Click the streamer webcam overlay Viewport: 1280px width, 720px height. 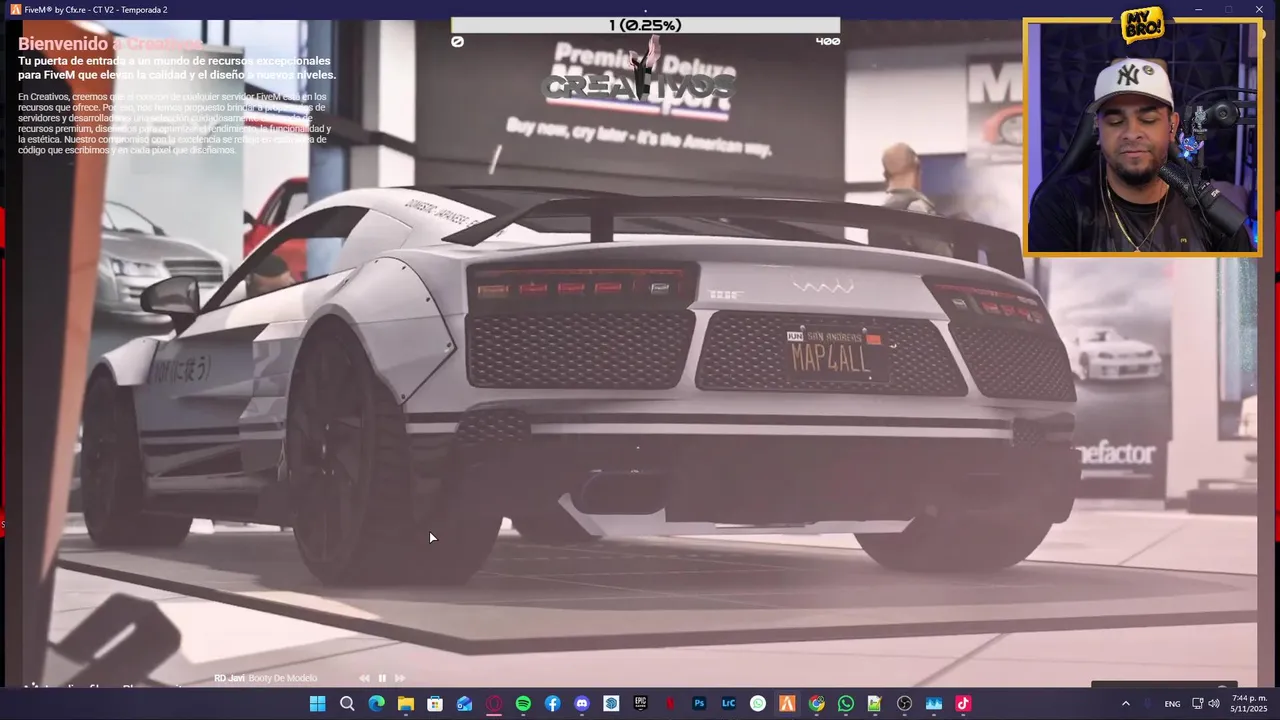(x=1142, y=137)
